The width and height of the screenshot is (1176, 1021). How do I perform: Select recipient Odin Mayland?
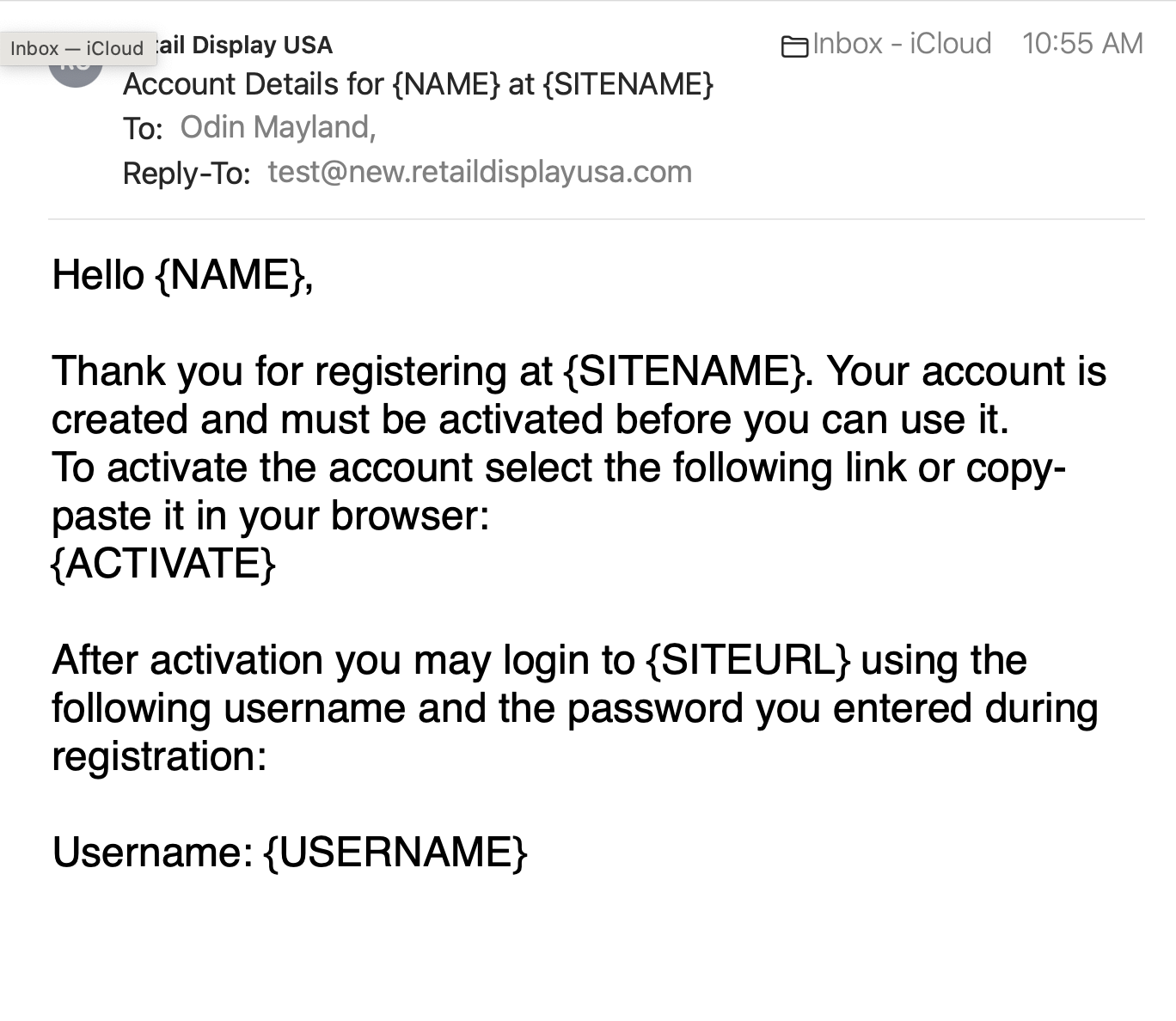(x=277, y=127)
